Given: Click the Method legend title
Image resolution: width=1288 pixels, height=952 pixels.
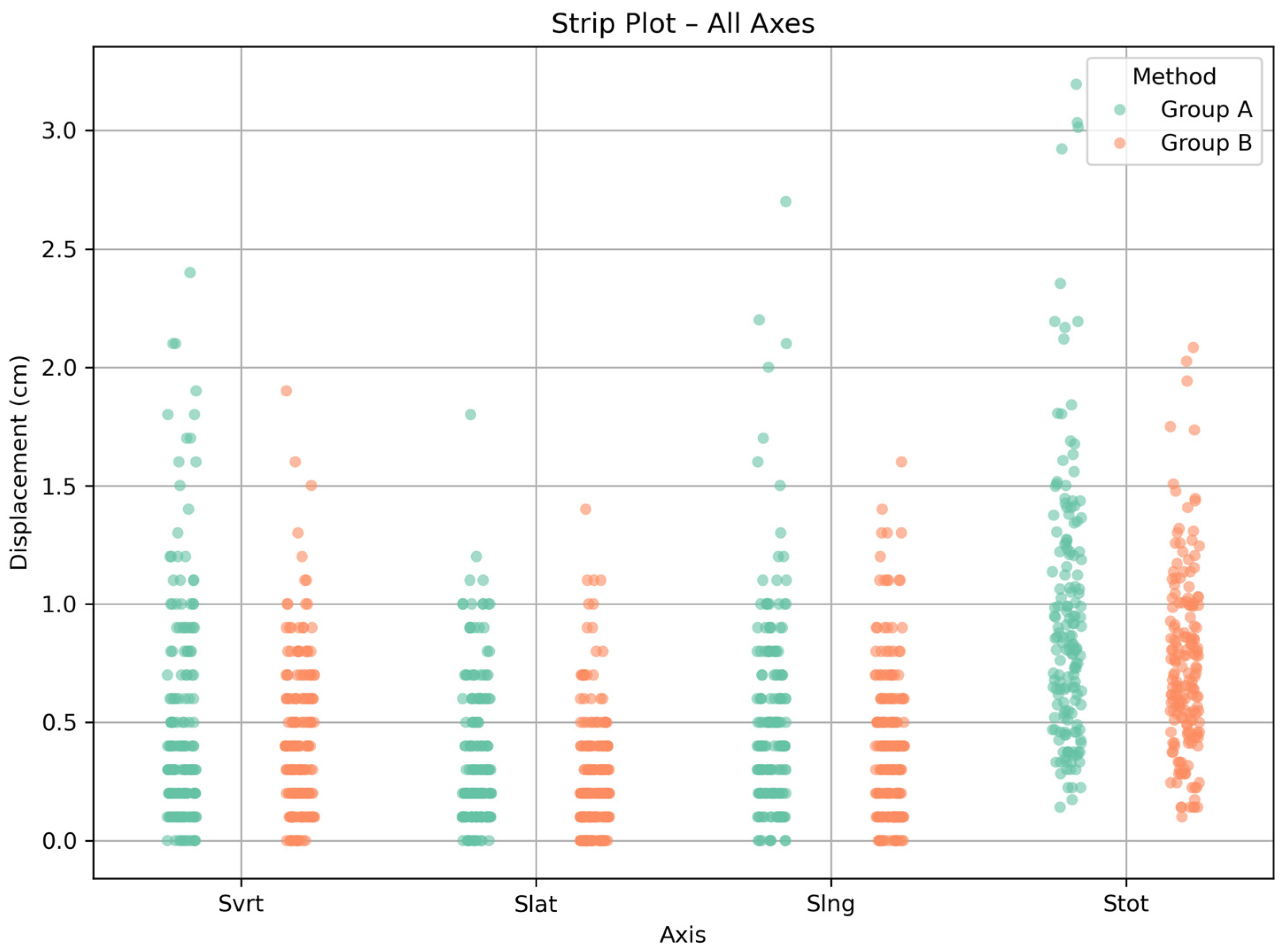Looking at the screenshot, I should (1174, 77).
